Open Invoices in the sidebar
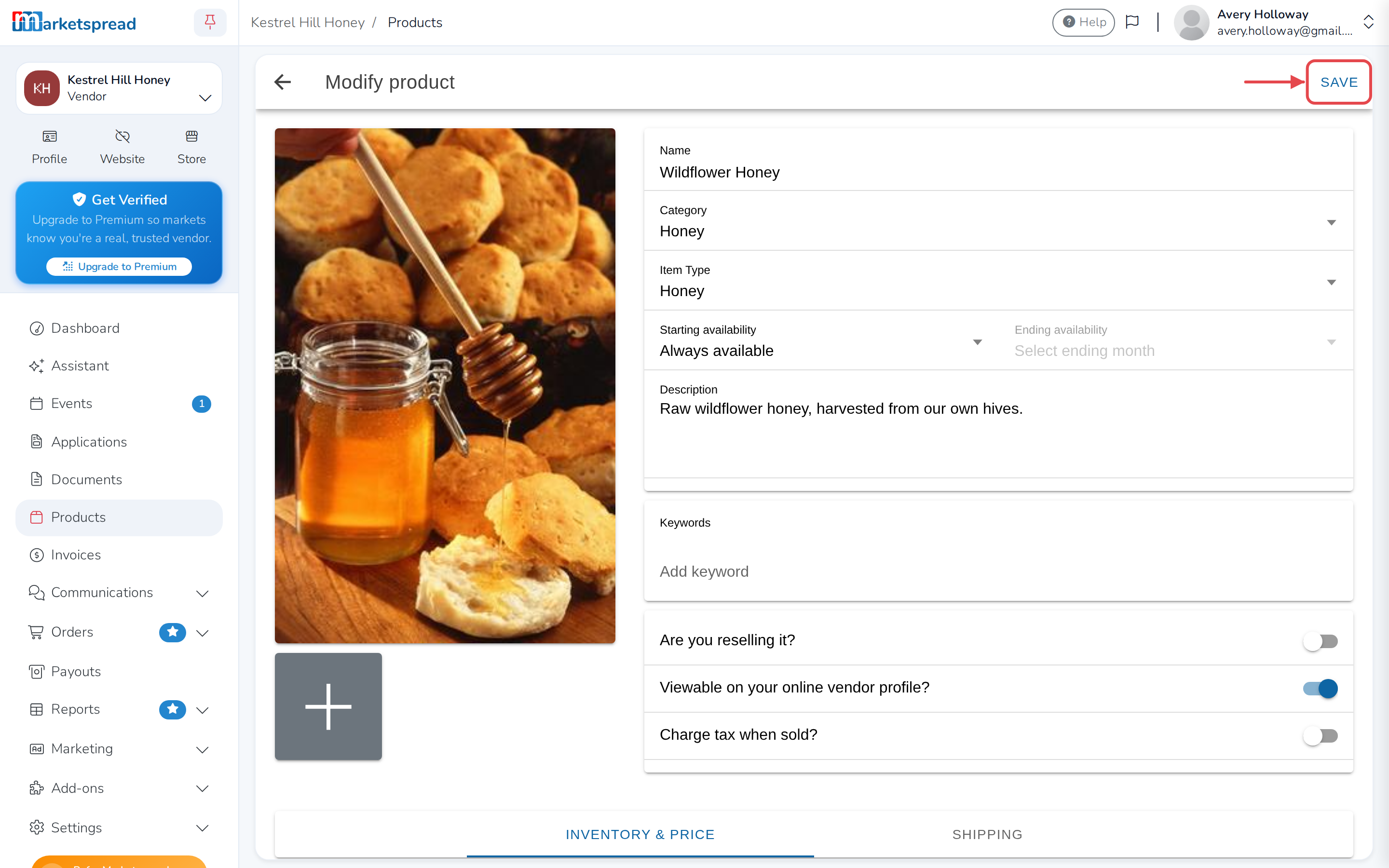1389x868 pixels. point(119,555)
